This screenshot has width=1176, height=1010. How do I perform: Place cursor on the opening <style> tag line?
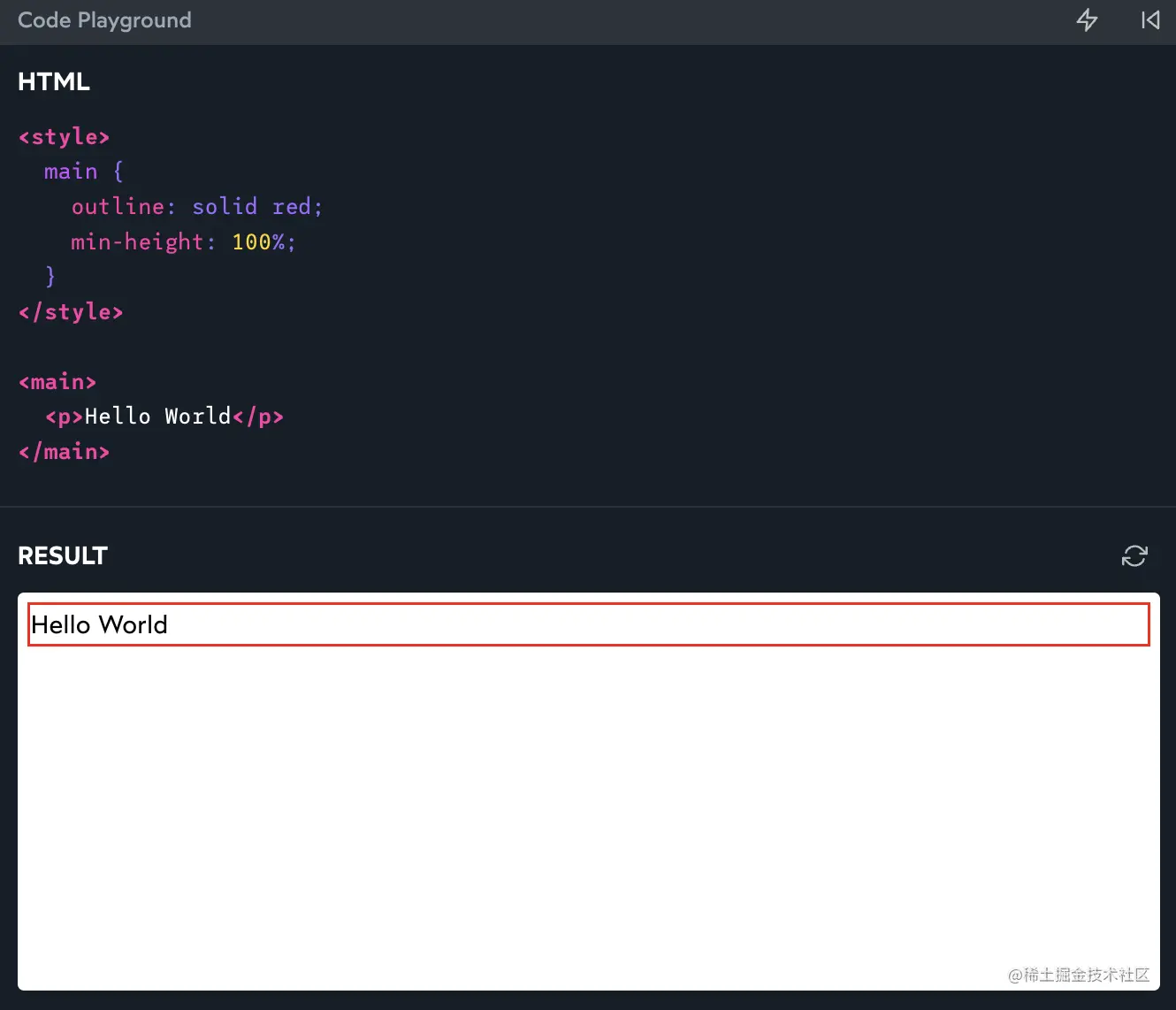coord(64,137)
